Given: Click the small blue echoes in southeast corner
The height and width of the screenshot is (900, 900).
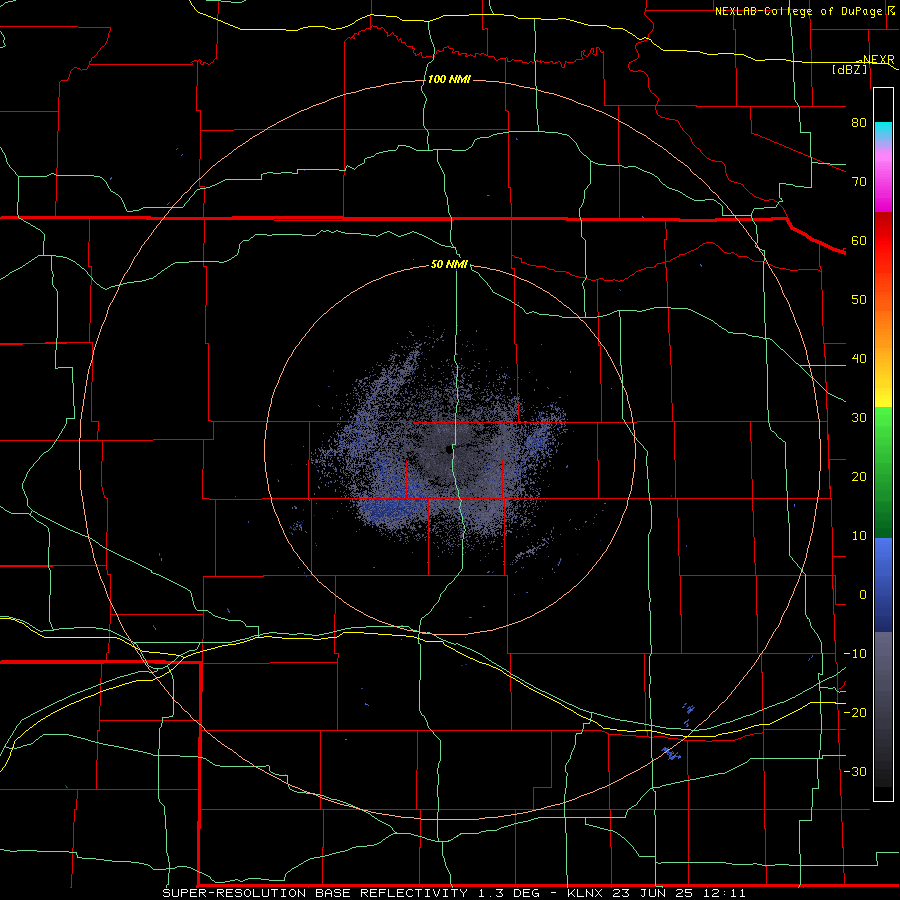Looking at the screenshot, I should point(671,753).
